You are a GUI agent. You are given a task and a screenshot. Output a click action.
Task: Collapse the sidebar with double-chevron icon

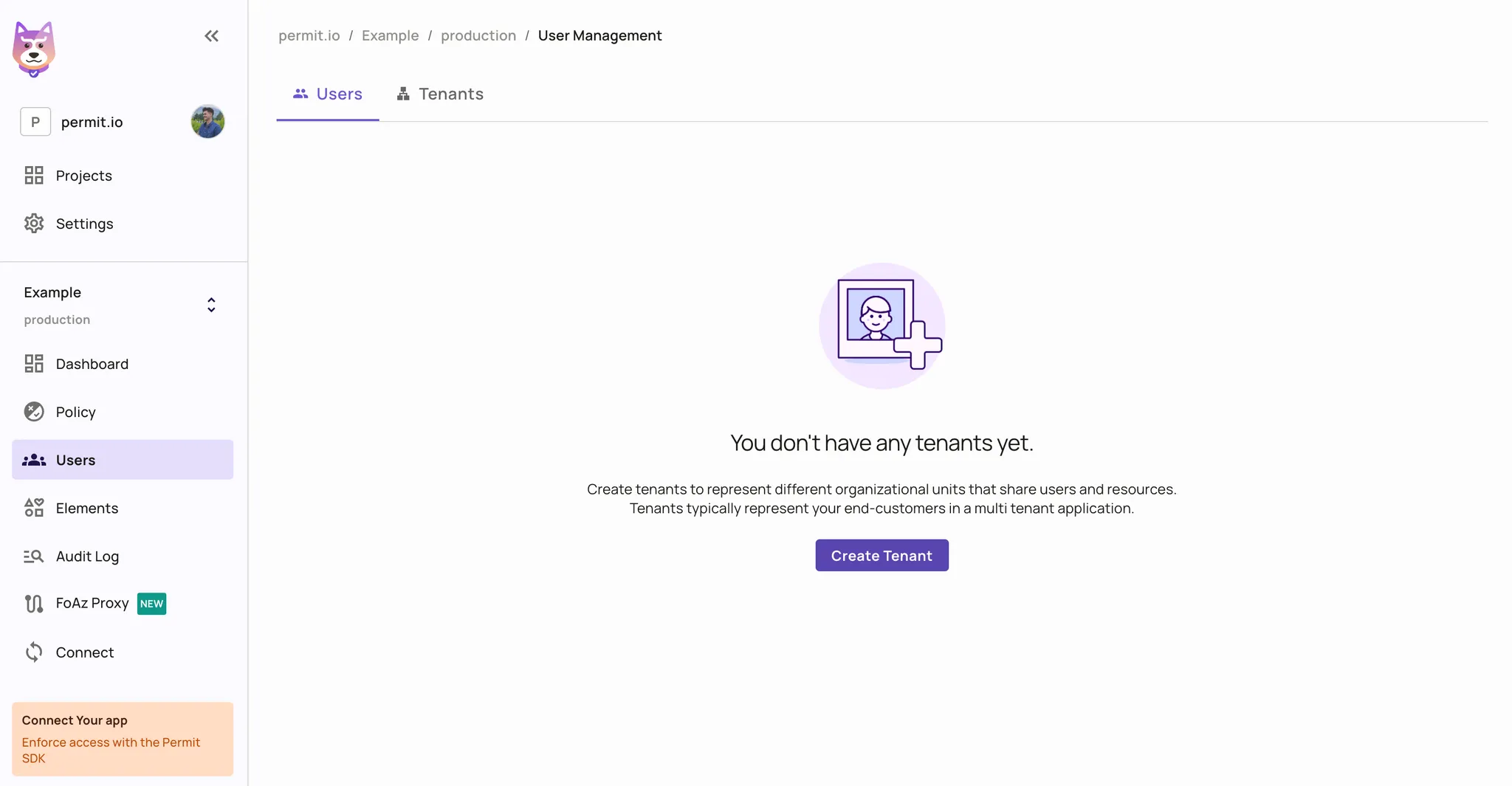point(211,36)
